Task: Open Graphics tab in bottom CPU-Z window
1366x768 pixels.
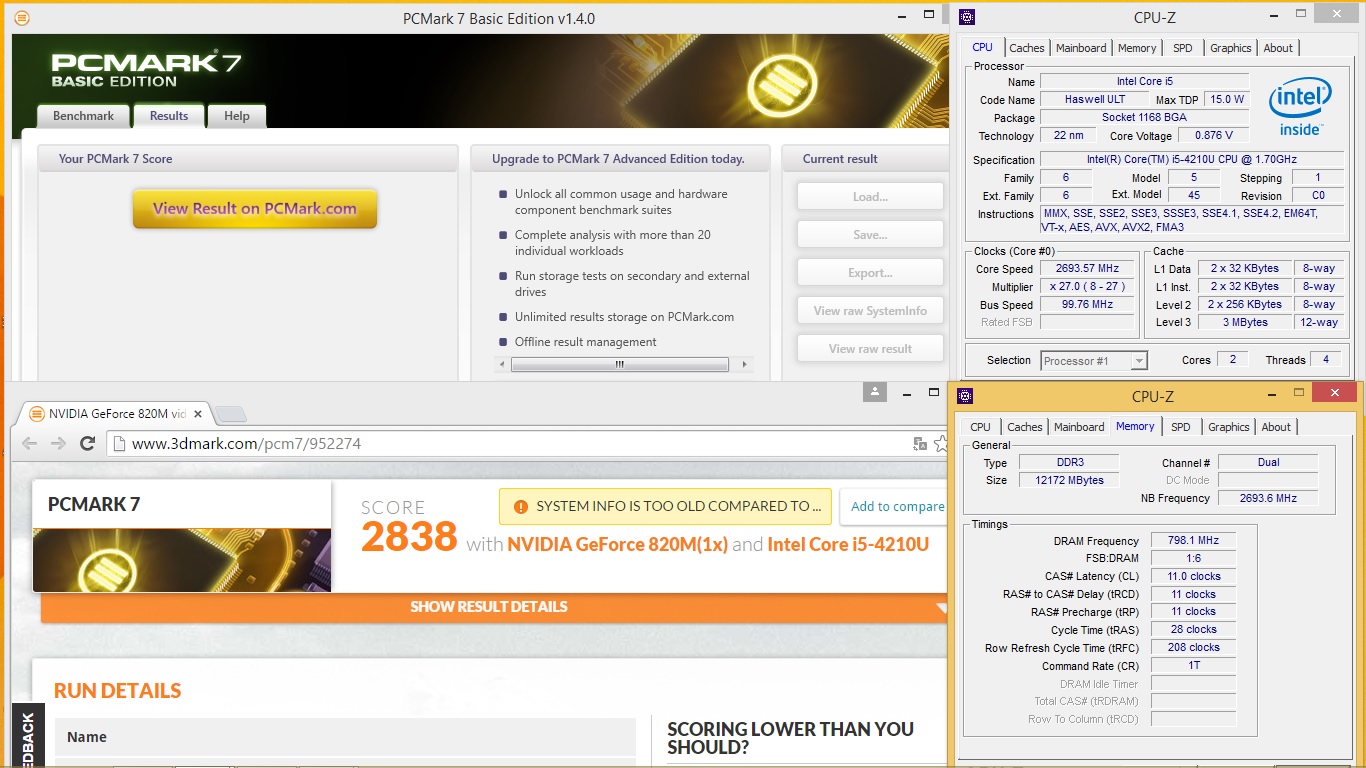Action: click(x=1229, y=427)
